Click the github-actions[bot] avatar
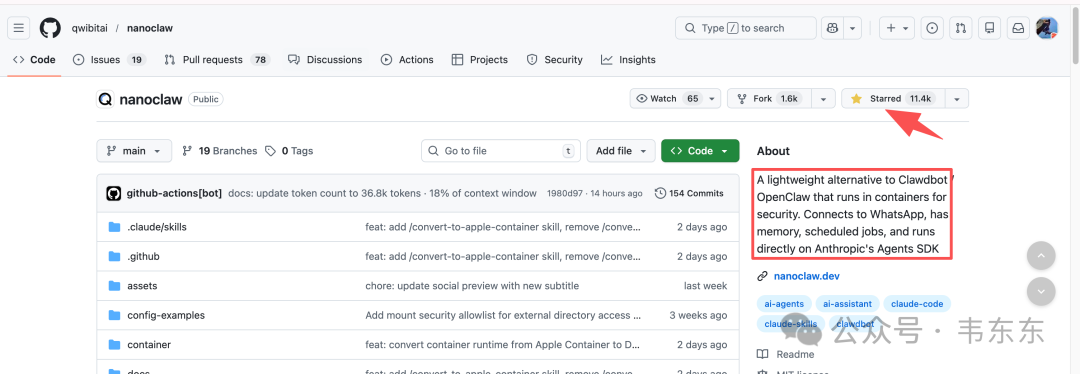 pos(114,194)
